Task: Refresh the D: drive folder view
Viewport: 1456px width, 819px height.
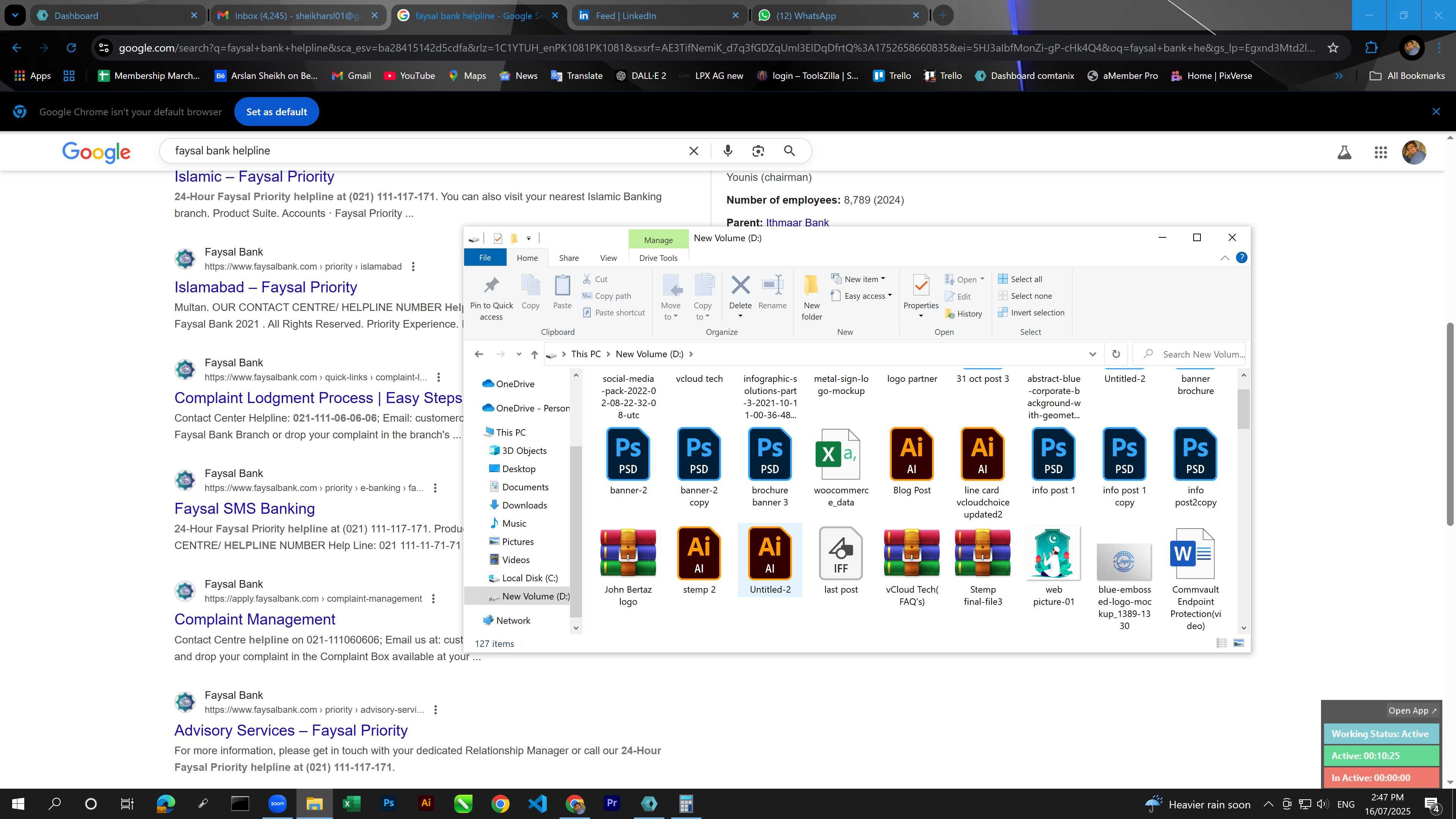Action: (1116, 354)
